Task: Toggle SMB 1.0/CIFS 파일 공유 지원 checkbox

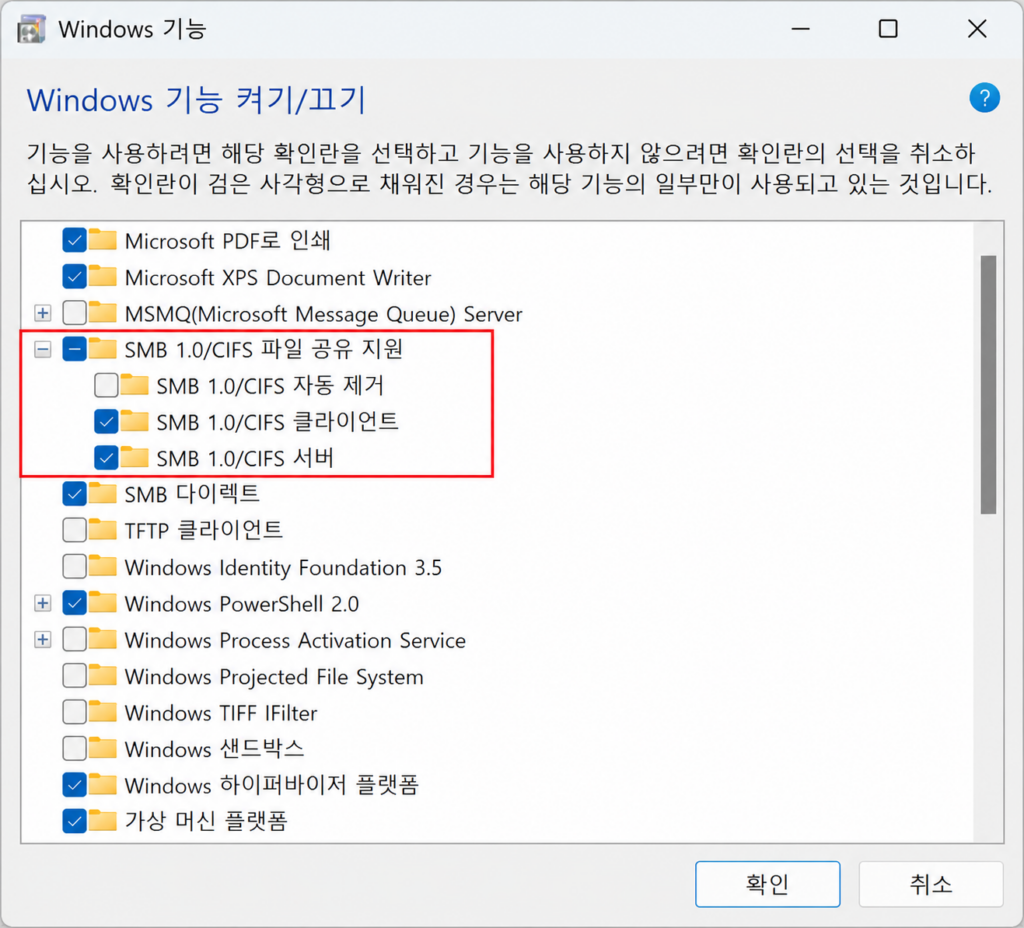Action: click(74, 349)
